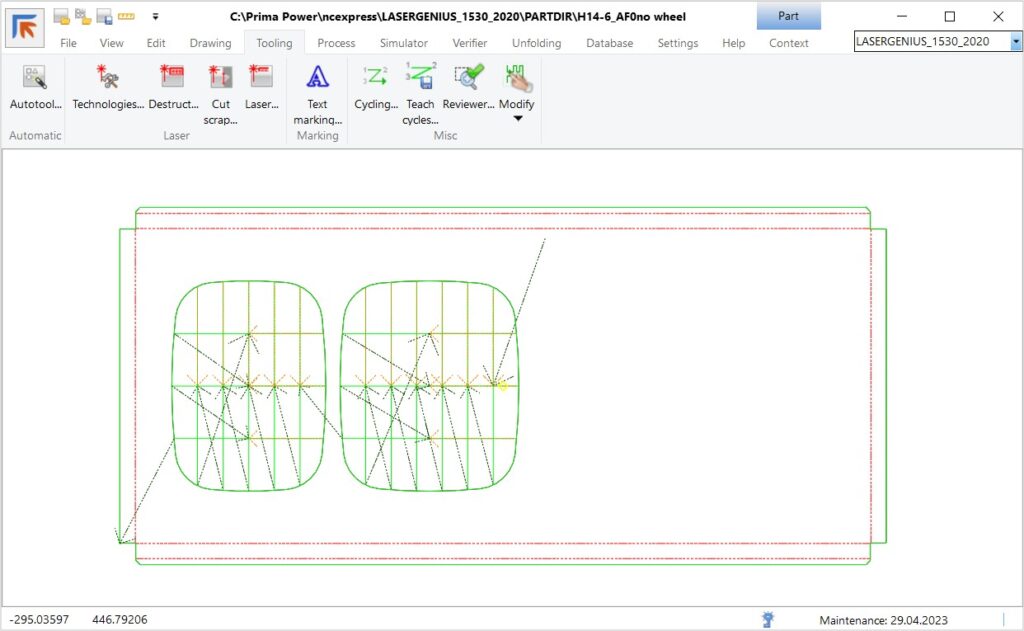
Task: Click the ruler icon in quick access toolbar
Action: click(126, 16)
